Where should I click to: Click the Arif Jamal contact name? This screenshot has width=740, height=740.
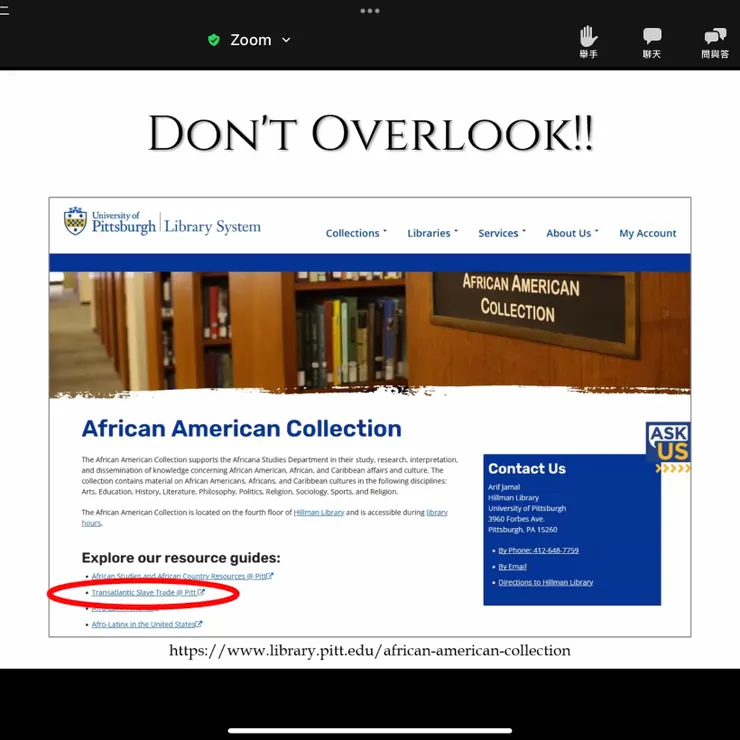504,487
